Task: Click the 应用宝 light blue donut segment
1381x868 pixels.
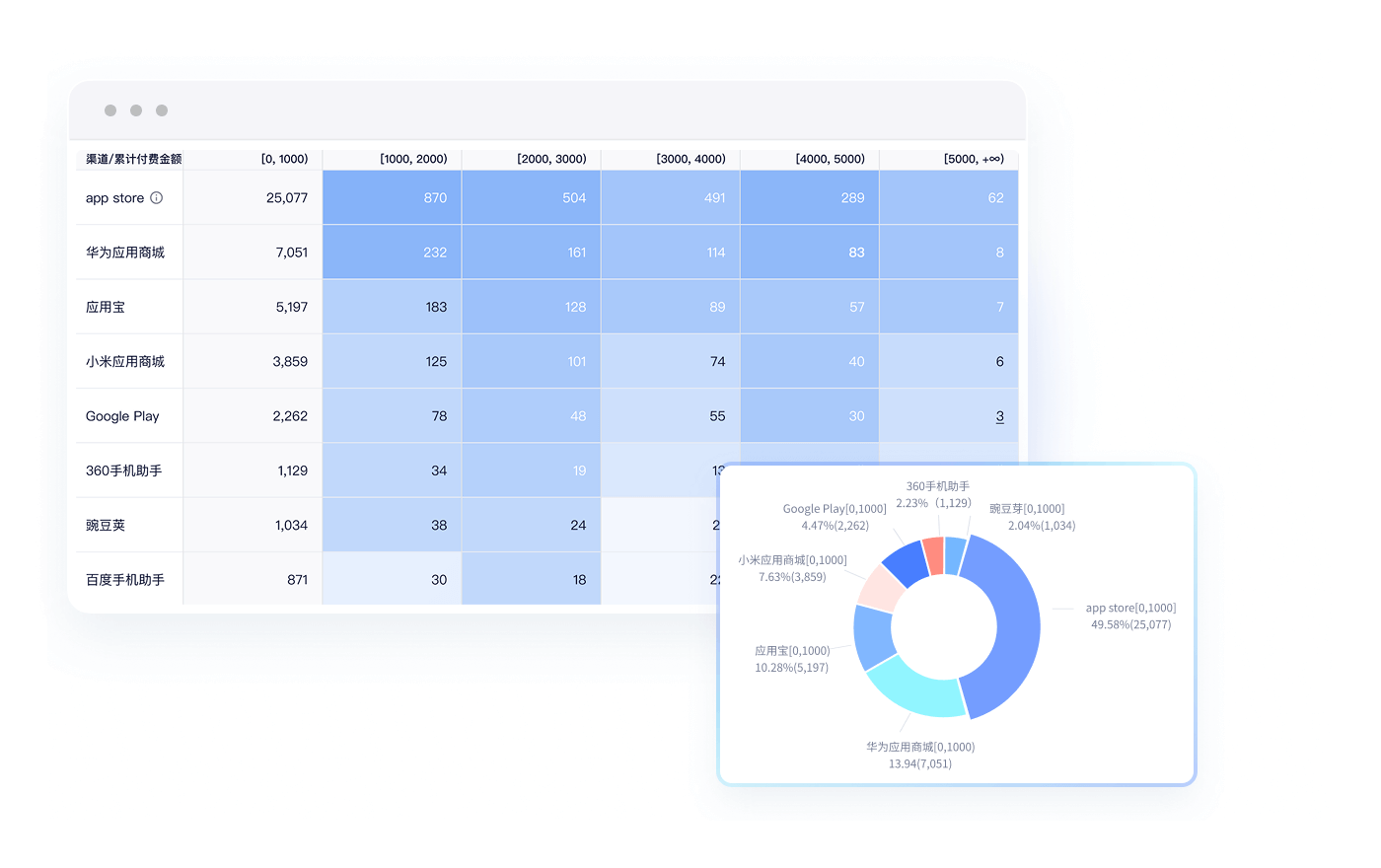Action: [873, 637]
